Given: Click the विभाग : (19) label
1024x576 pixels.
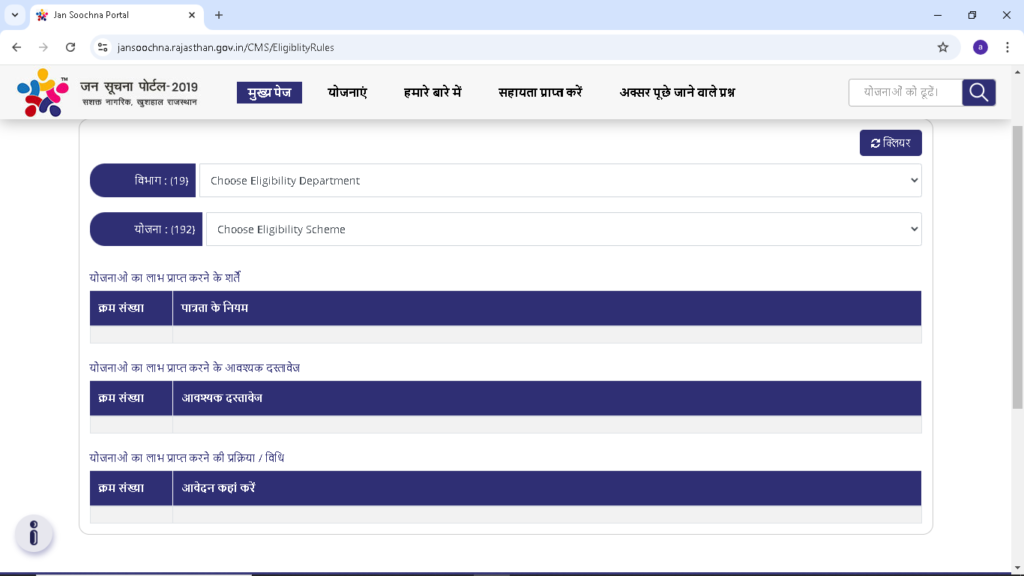Looking at the screenshot, I should (x=143, y=180).
